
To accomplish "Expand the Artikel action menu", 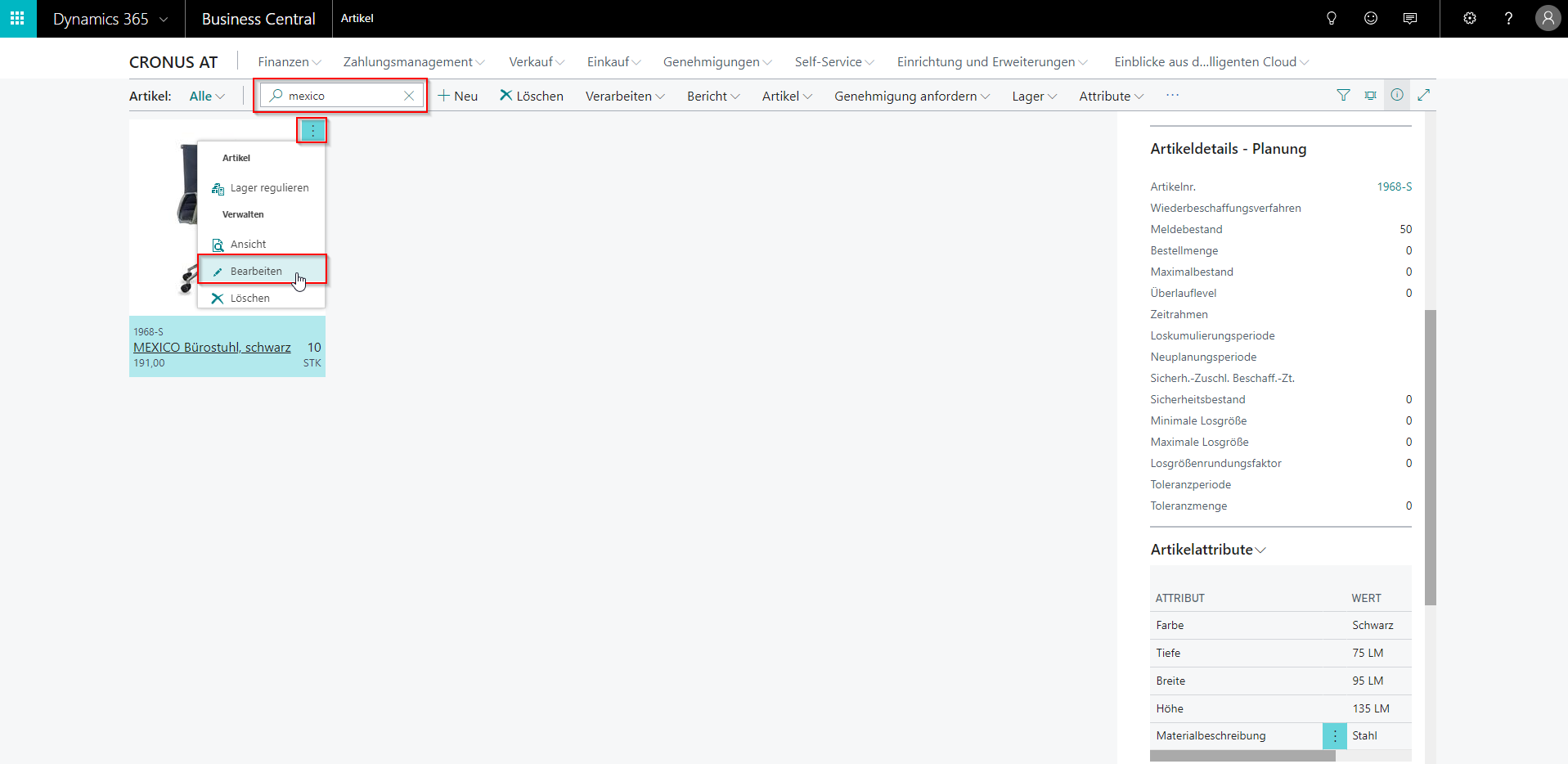I will [x=787, y=96].
